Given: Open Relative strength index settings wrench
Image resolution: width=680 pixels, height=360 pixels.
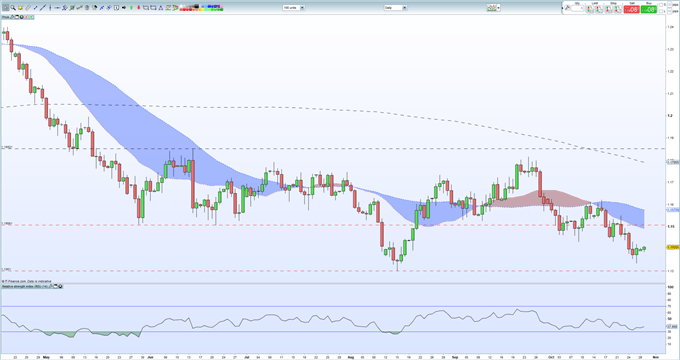Looking at the screenshot, I should click(x=50, y=286).
